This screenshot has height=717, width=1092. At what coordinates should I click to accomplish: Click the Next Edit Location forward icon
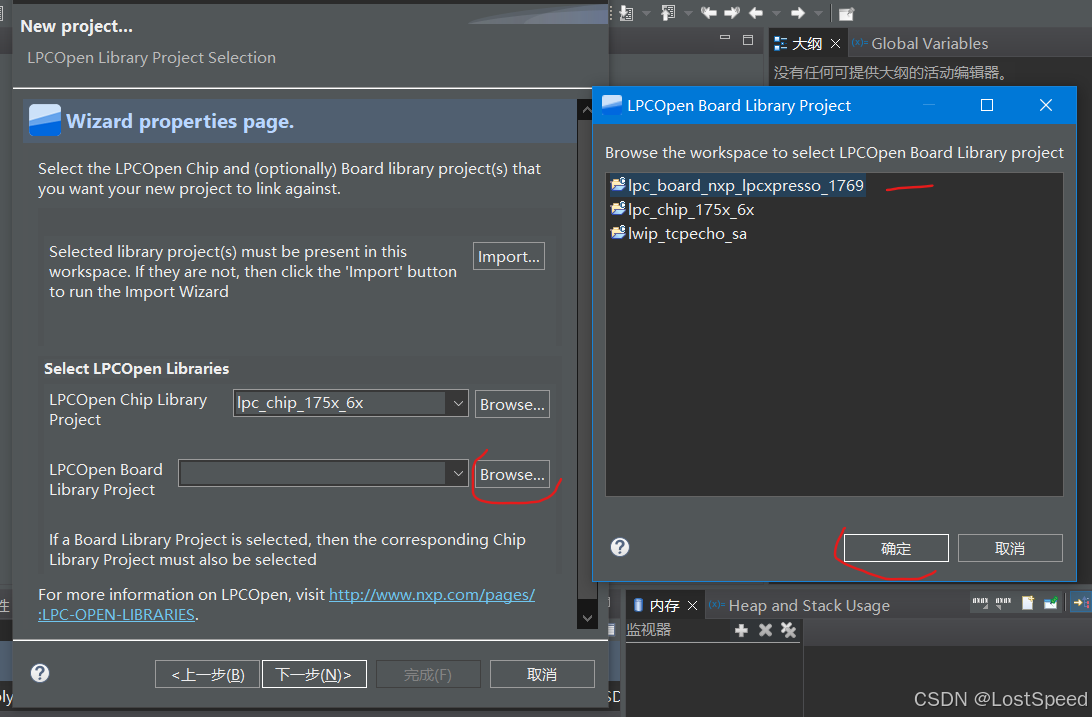(732, 13)
